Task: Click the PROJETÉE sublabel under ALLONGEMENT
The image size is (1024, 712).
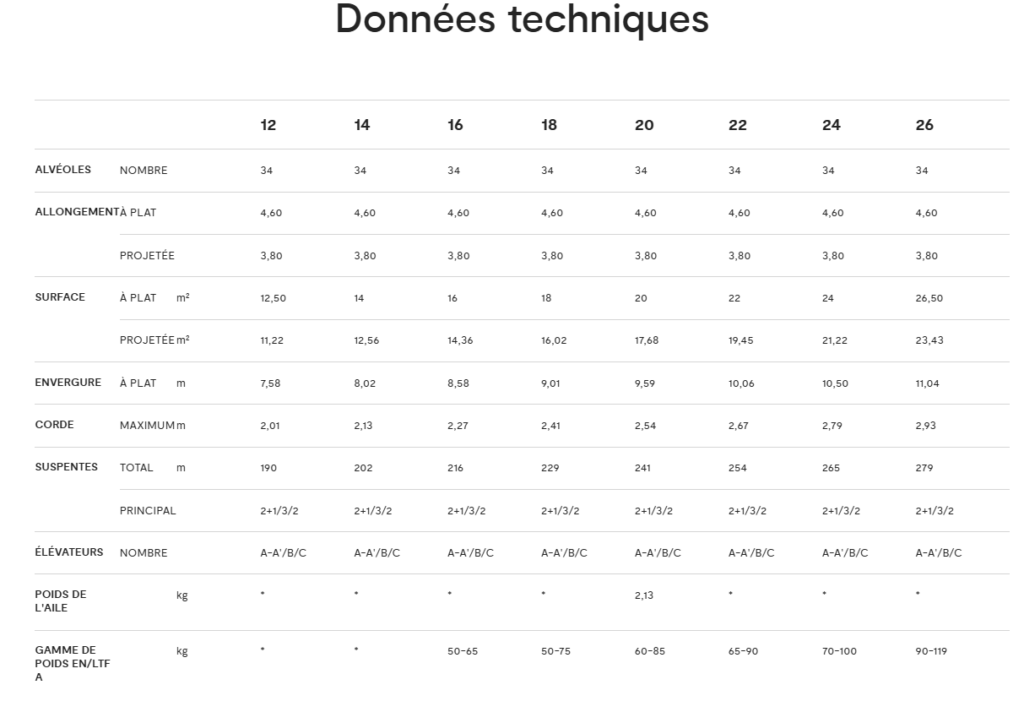Action: 147,255
